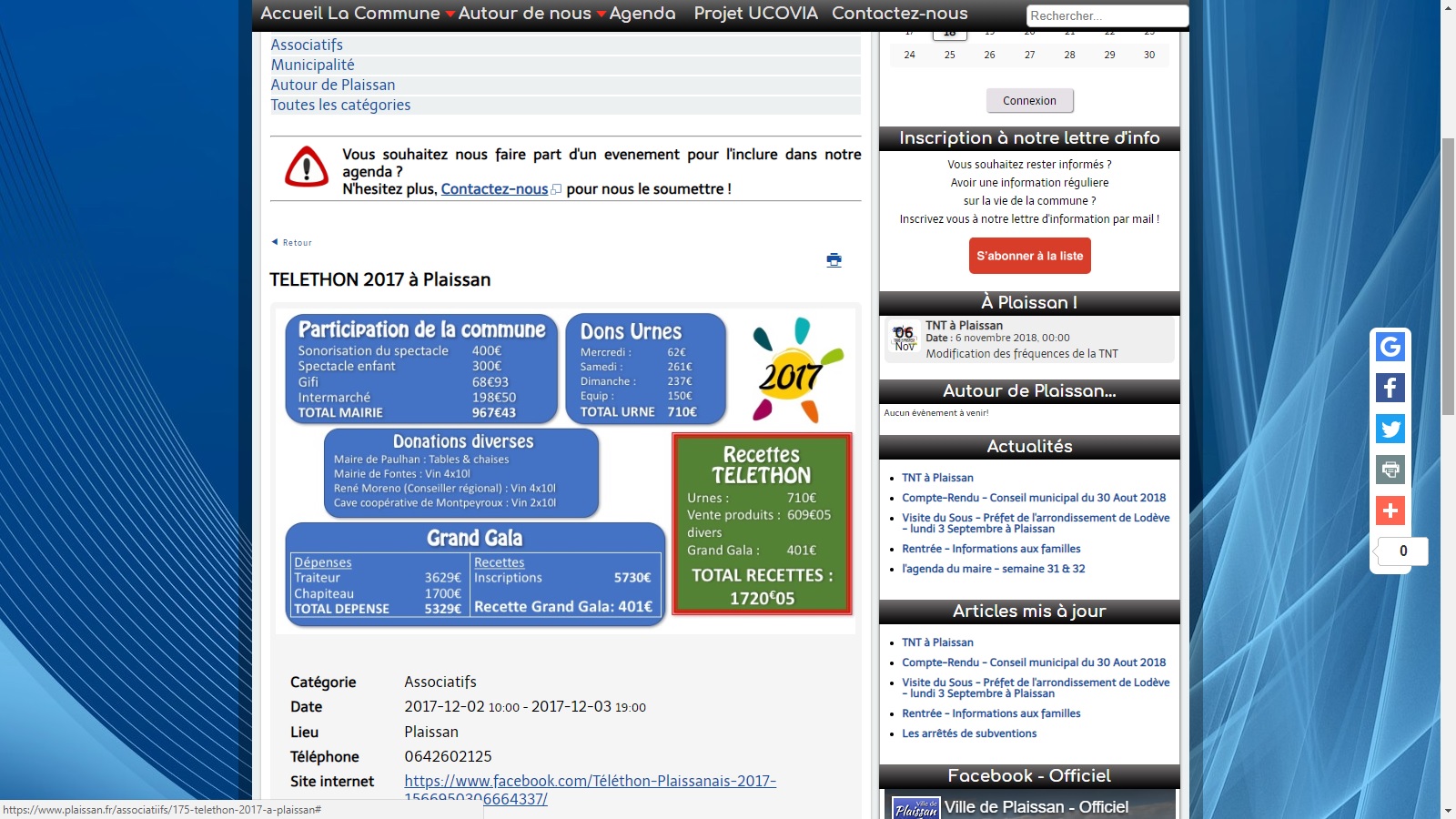The image size is (1456, 819).
Task: Click the 06 Nov date icon for TNT event
Action: click(904, 338)
